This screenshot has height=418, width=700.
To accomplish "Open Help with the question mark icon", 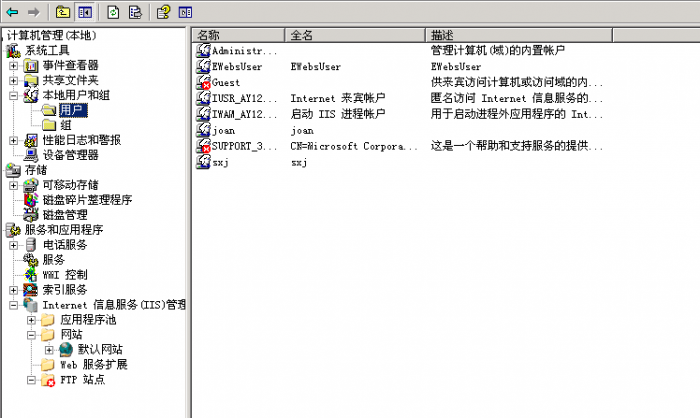I will [162, 12].
